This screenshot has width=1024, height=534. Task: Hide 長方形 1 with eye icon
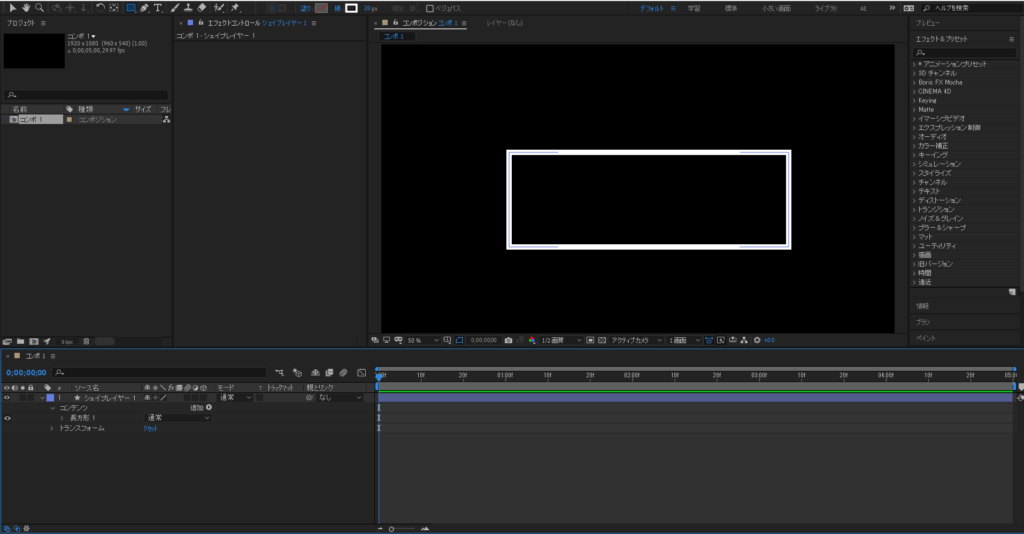click(7, 418)
